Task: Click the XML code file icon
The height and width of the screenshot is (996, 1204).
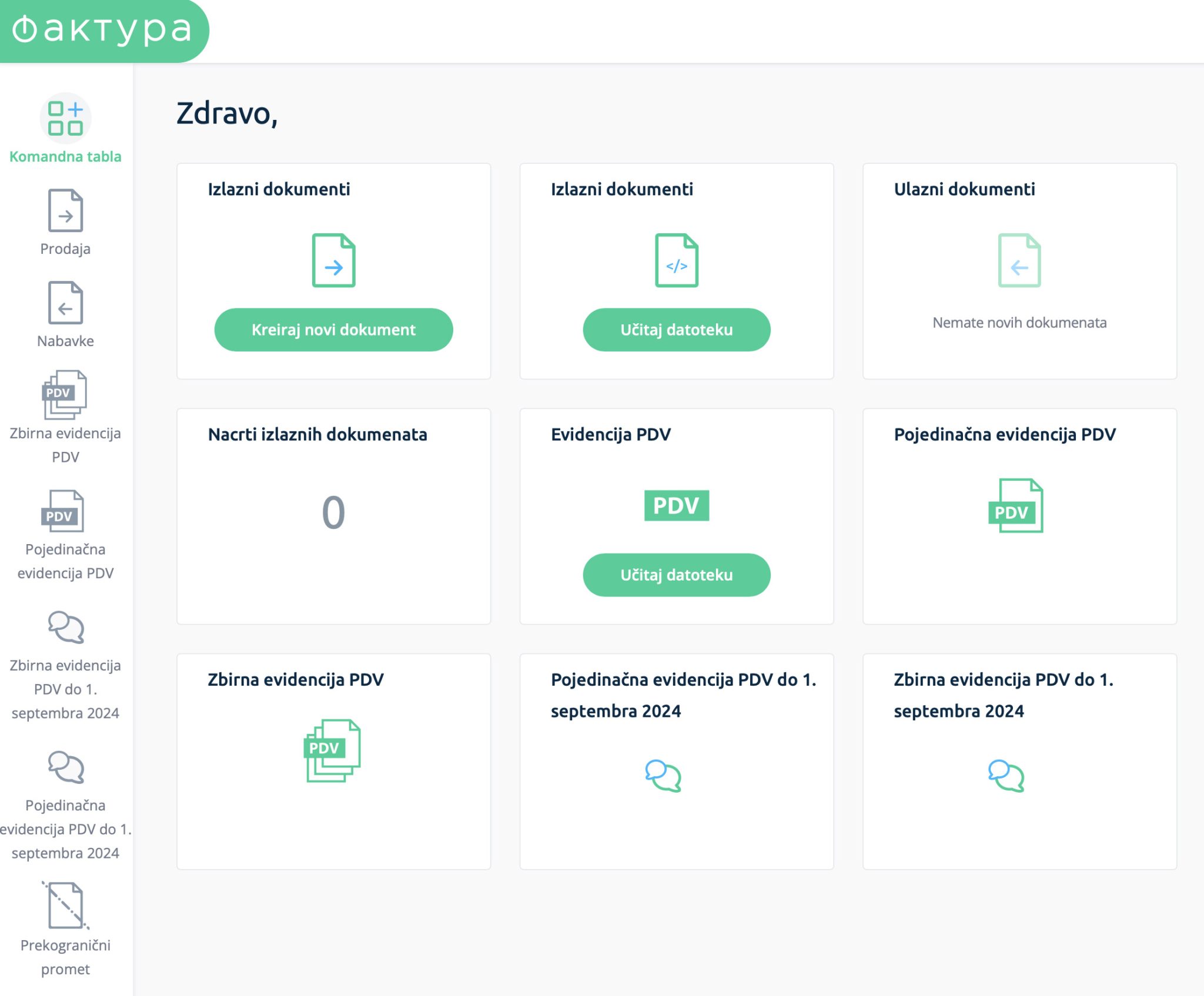Action: (x=676, y=260)
